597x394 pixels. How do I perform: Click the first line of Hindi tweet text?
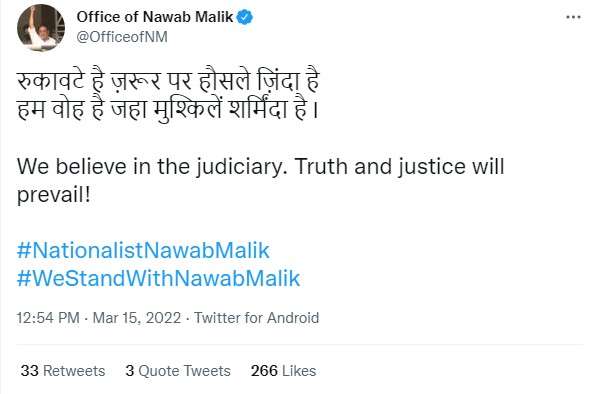point(168,81)
